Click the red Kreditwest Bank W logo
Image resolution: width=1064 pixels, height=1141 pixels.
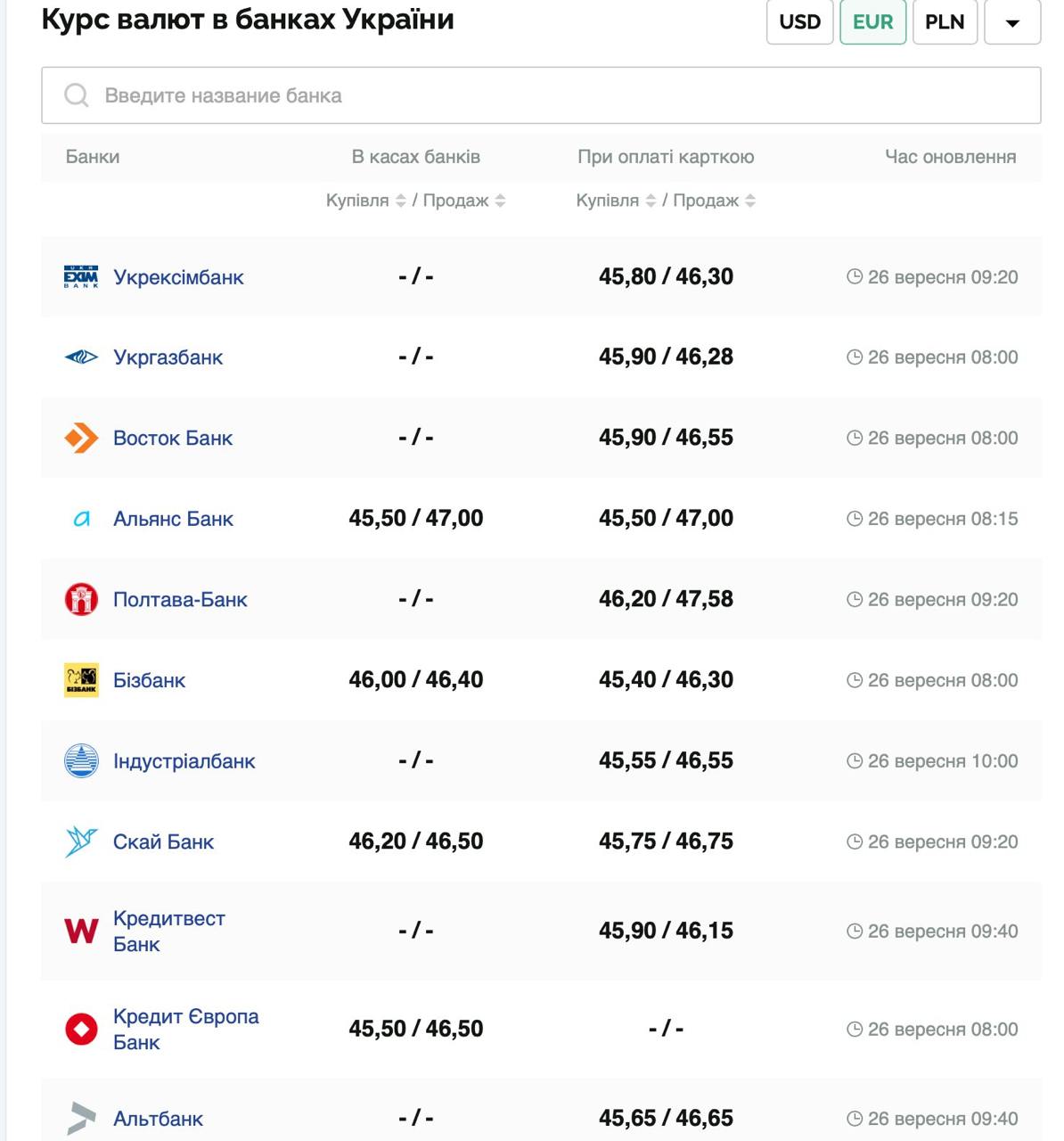[x=81, y=932]
